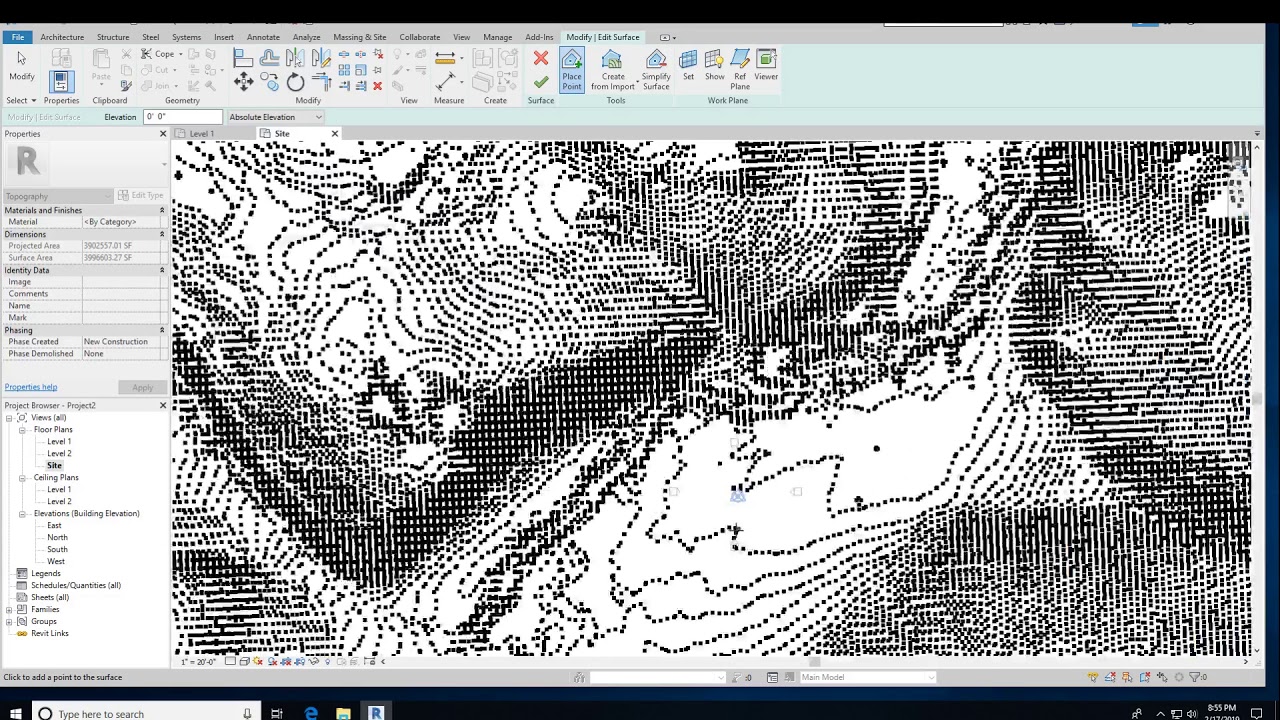Open the File menu
Screen dimensions: 1280x720
point(18,37)
